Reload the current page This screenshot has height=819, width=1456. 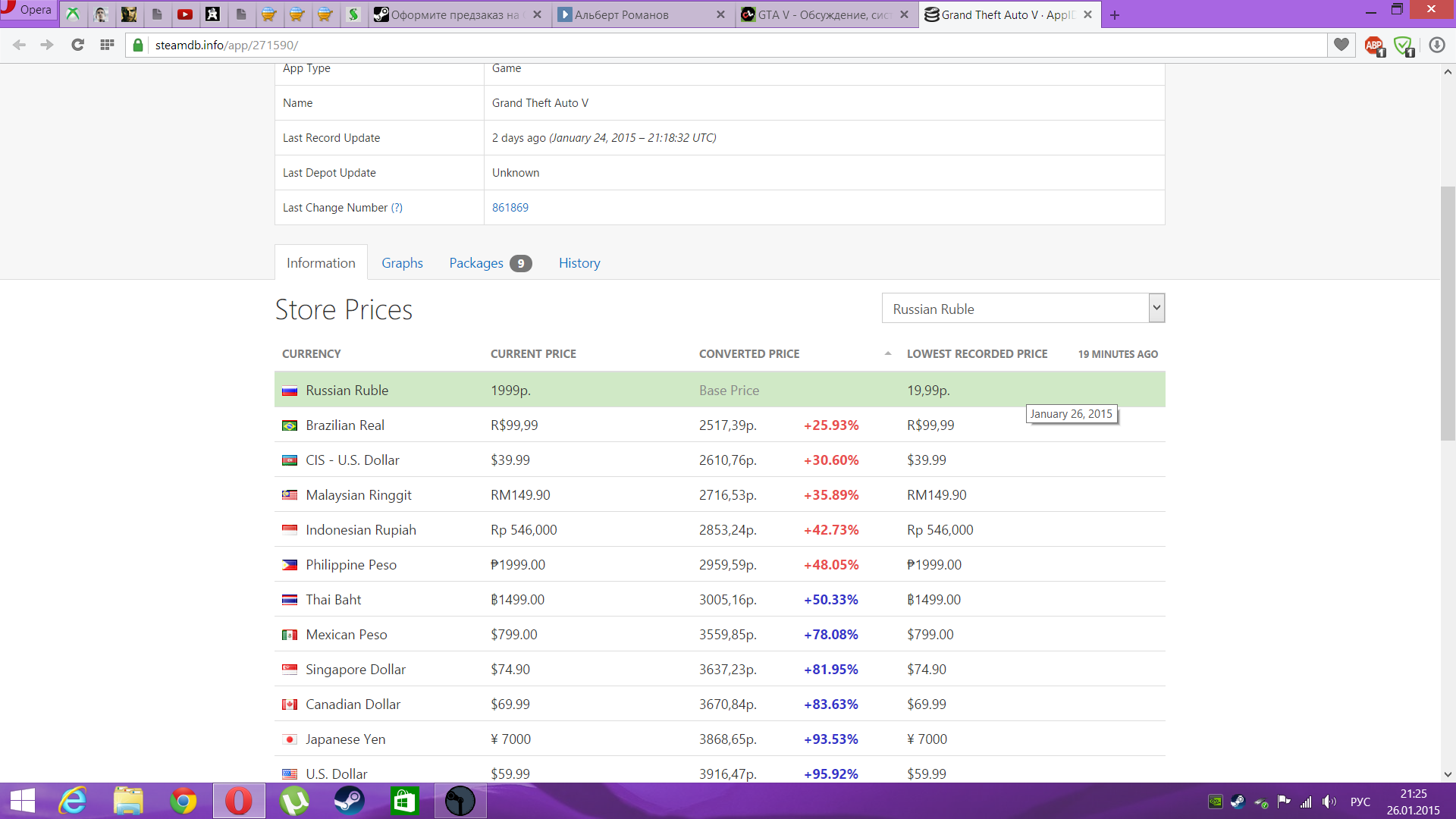77,45
